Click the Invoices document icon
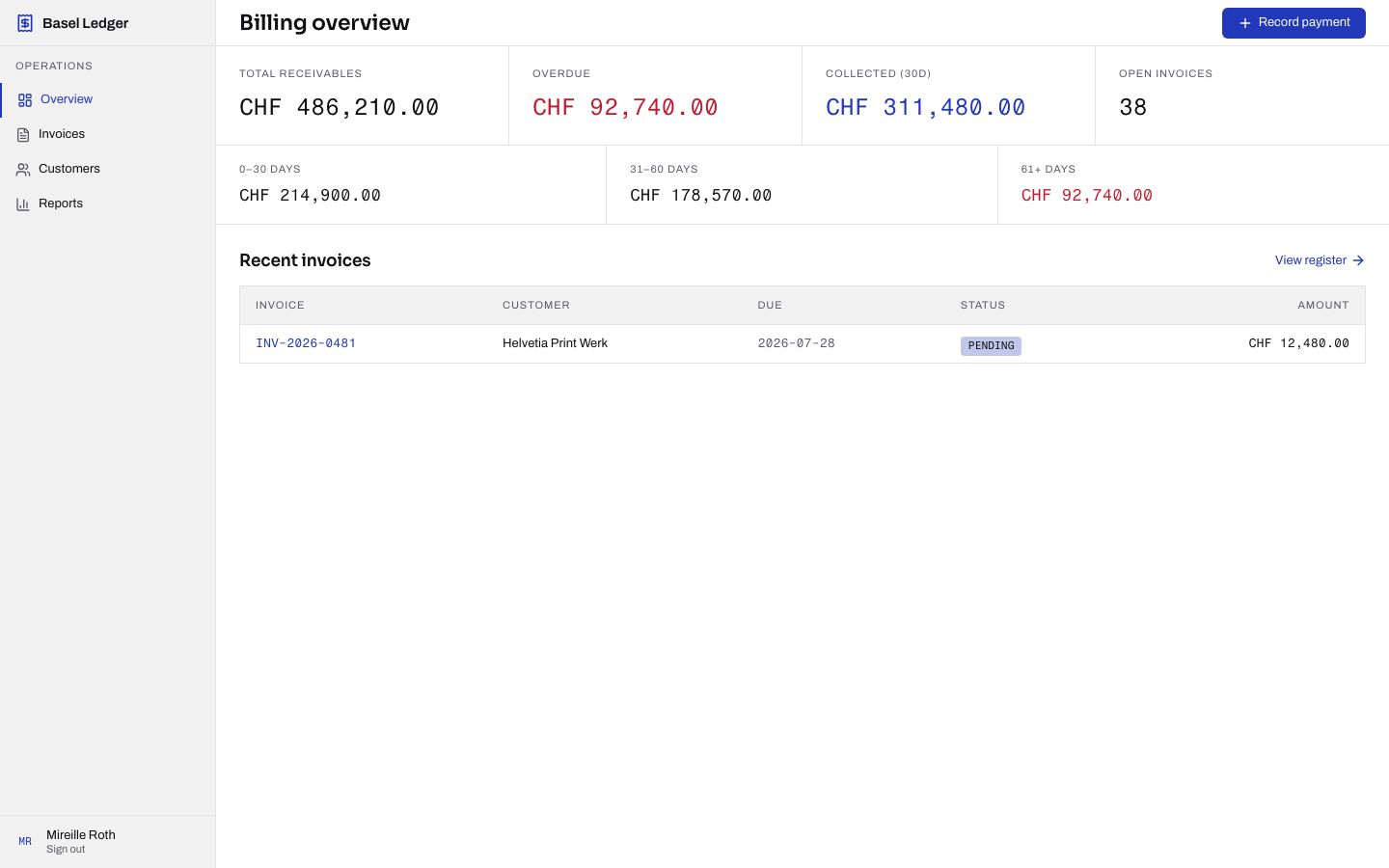This screenshot has height=868, width=1389. coord(23,134)
